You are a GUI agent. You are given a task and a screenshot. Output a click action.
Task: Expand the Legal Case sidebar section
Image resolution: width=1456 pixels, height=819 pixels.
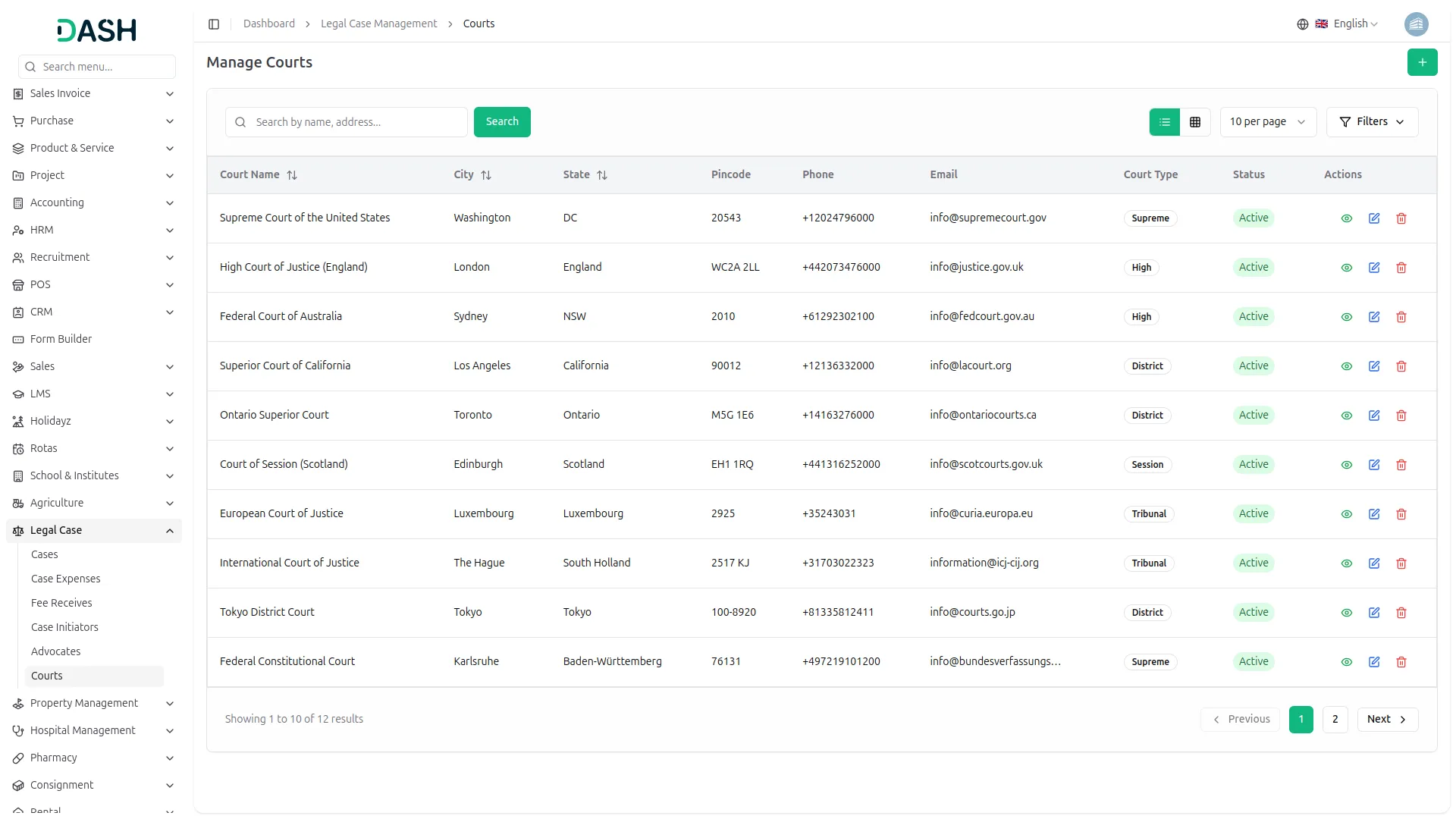(x=93, y=530)
